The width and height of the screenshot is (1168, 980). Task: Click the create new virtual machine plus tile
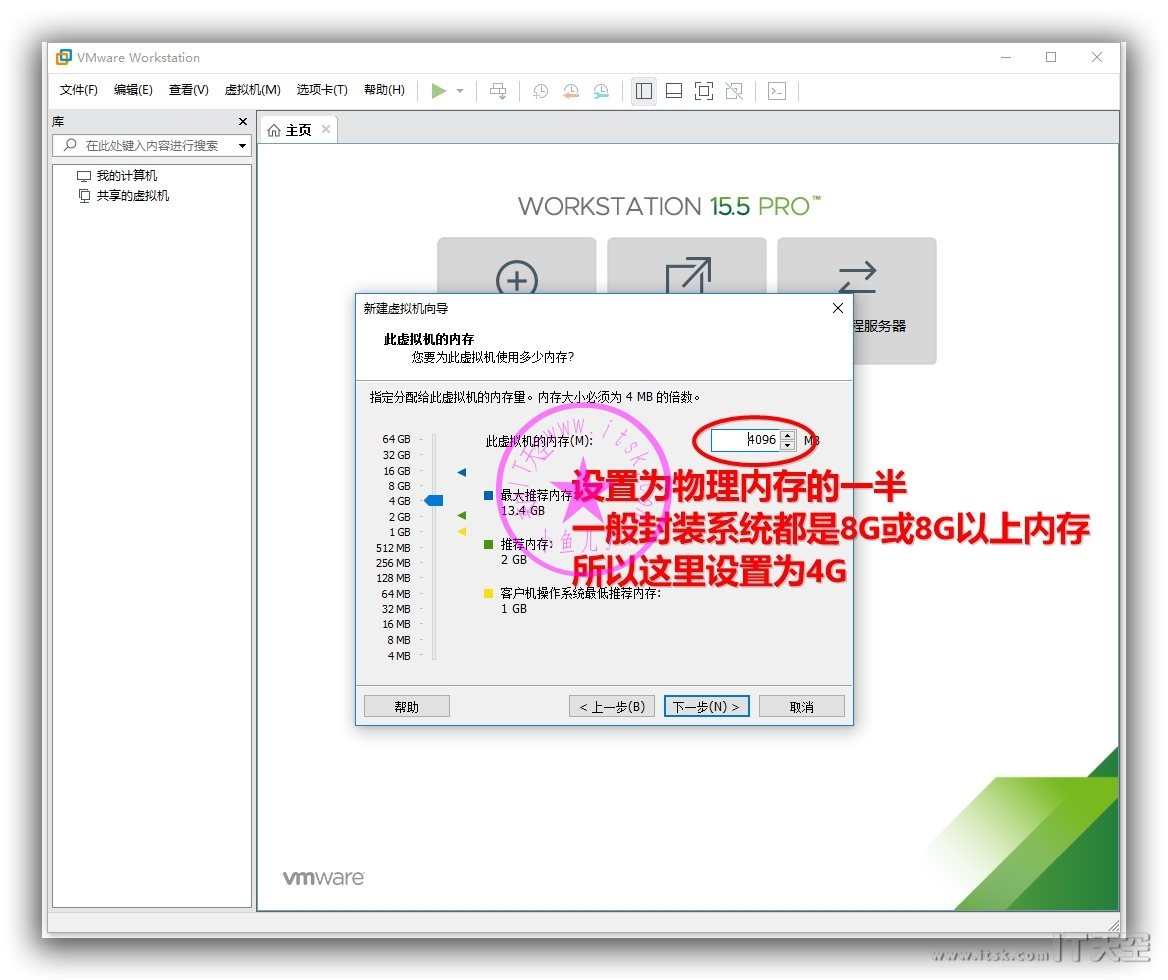pyautogui.click(x=516, y=268)
